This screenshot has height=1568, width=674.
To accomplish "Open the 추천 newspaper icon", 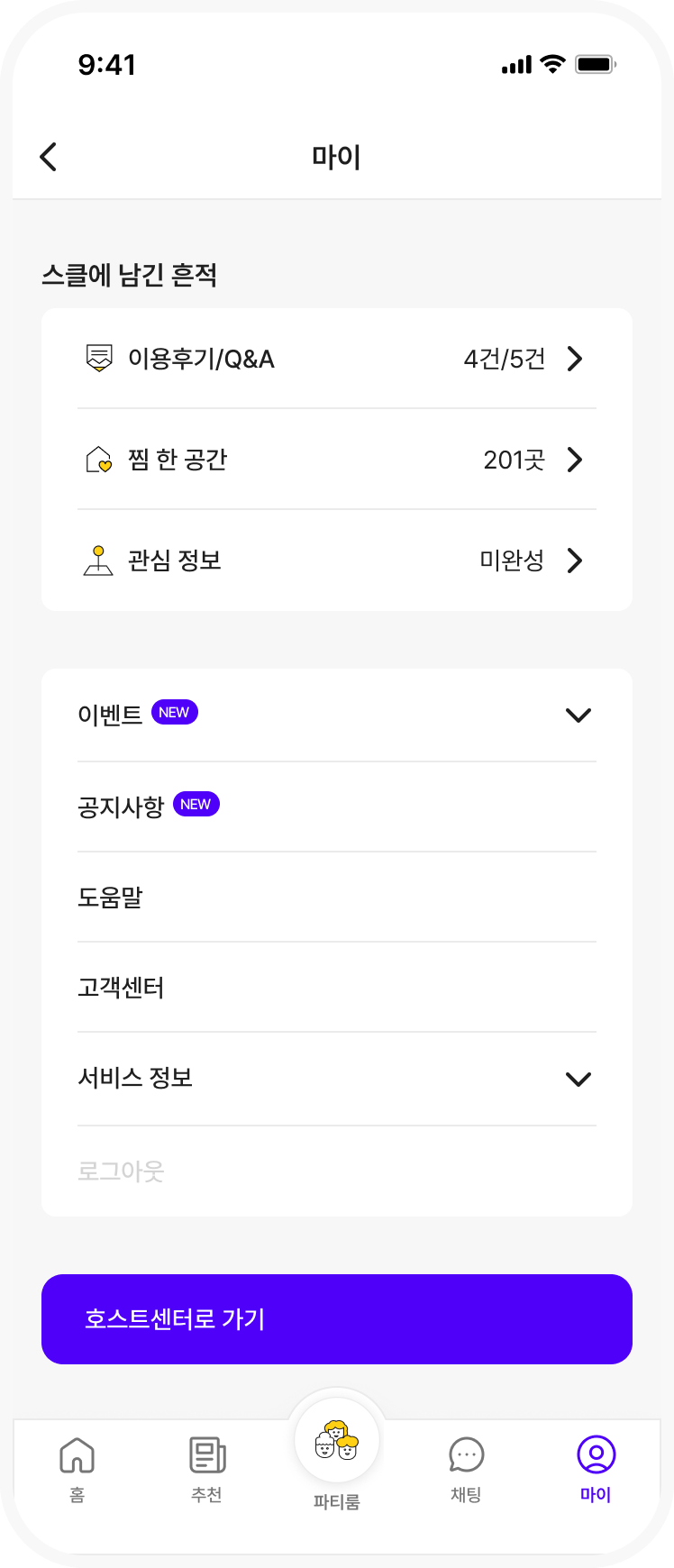I will tap(207, 1455).
